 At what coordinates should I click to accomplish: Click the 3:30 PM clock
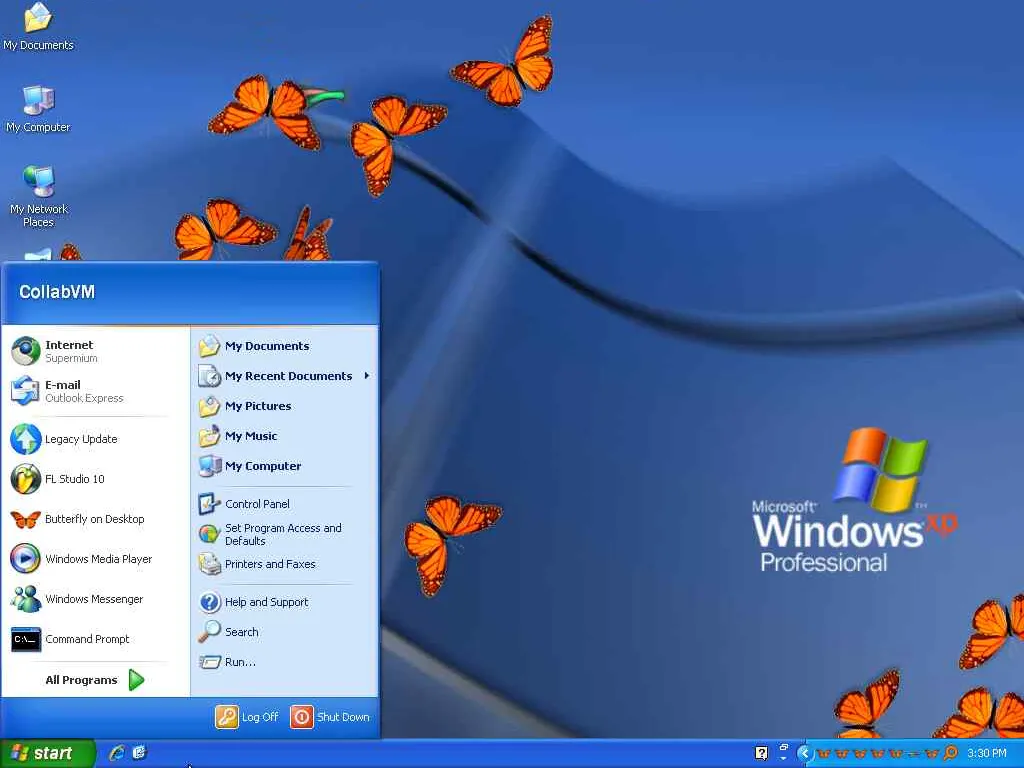pos(987,754)
